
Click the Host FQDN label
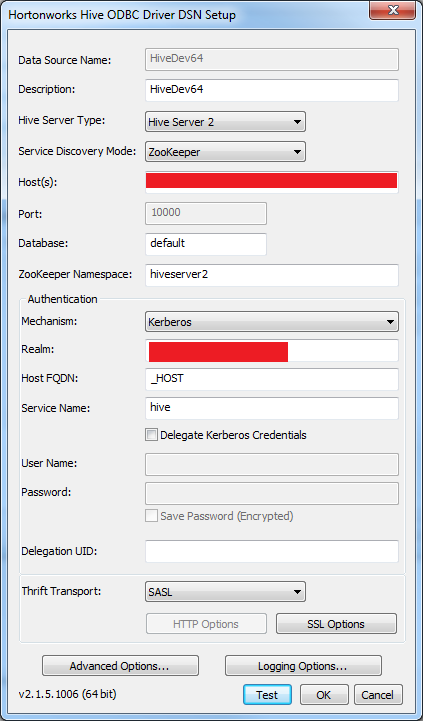50,378
